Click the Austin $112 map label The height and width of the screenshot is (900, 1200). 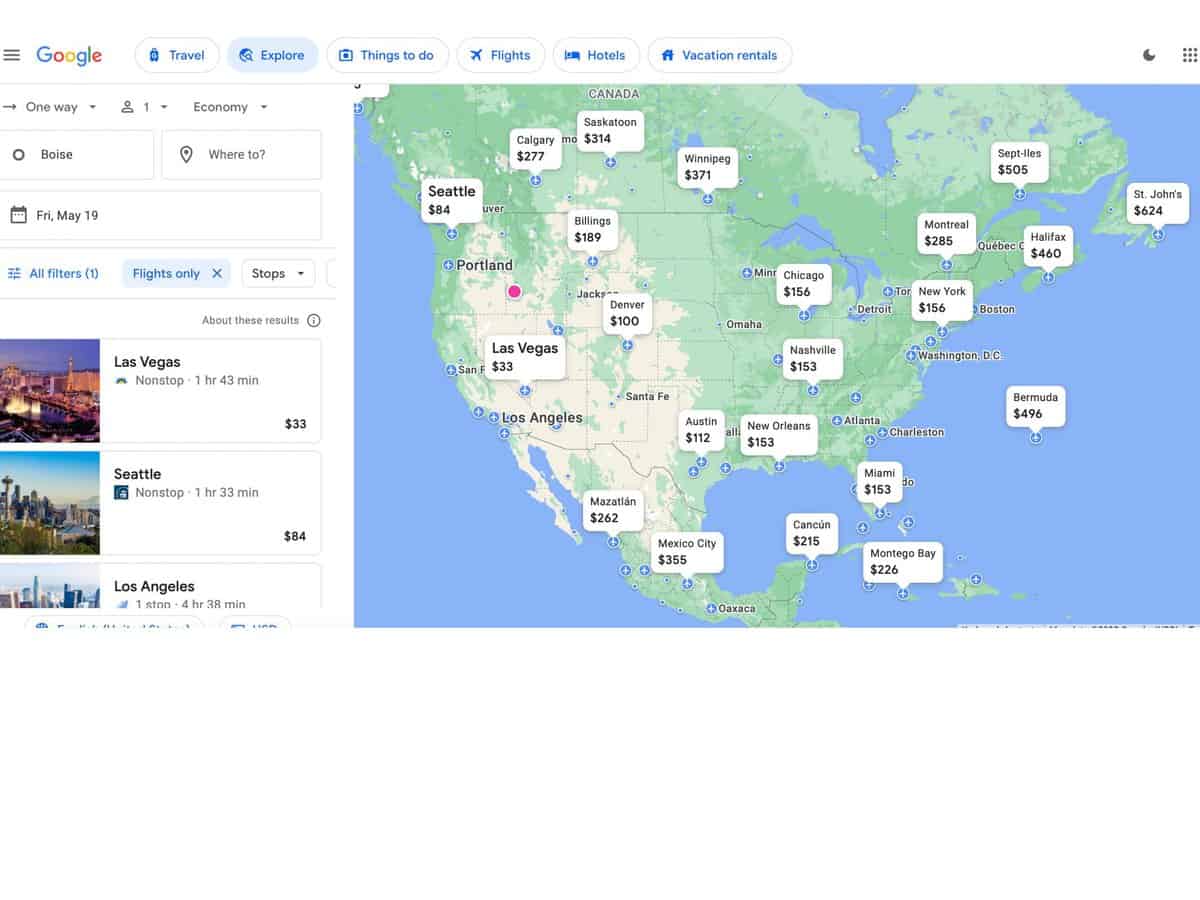(x=701, y=429)
